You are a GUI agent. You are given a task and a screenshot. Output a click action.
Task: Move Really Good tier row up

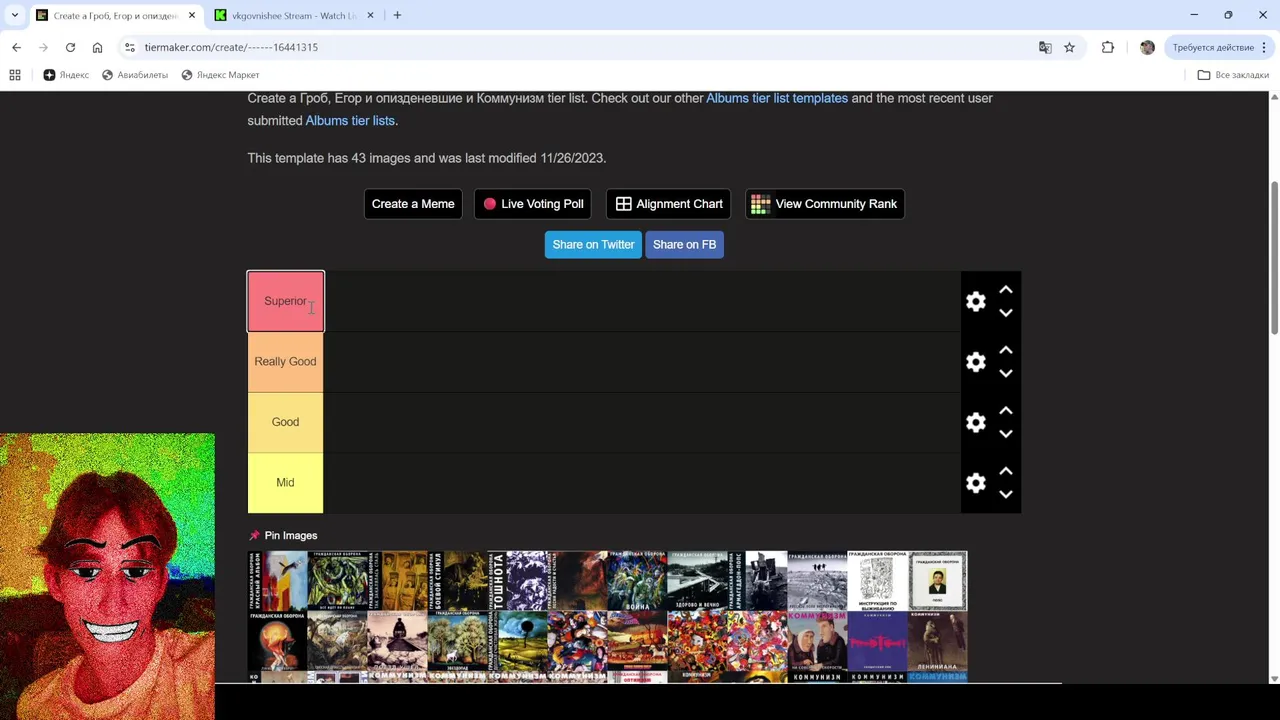click(x=1006, y=351)
